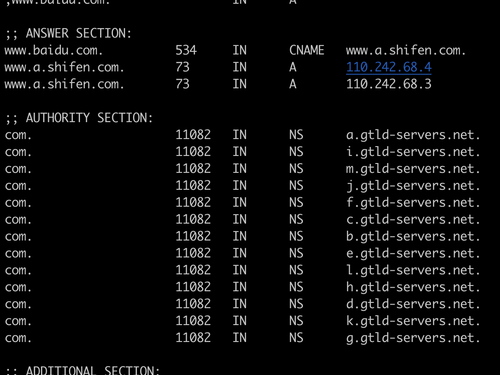Click d.gtld-servers.net. nameserver entry
Screen dimensions: 500x375
(x=413, y=304)
